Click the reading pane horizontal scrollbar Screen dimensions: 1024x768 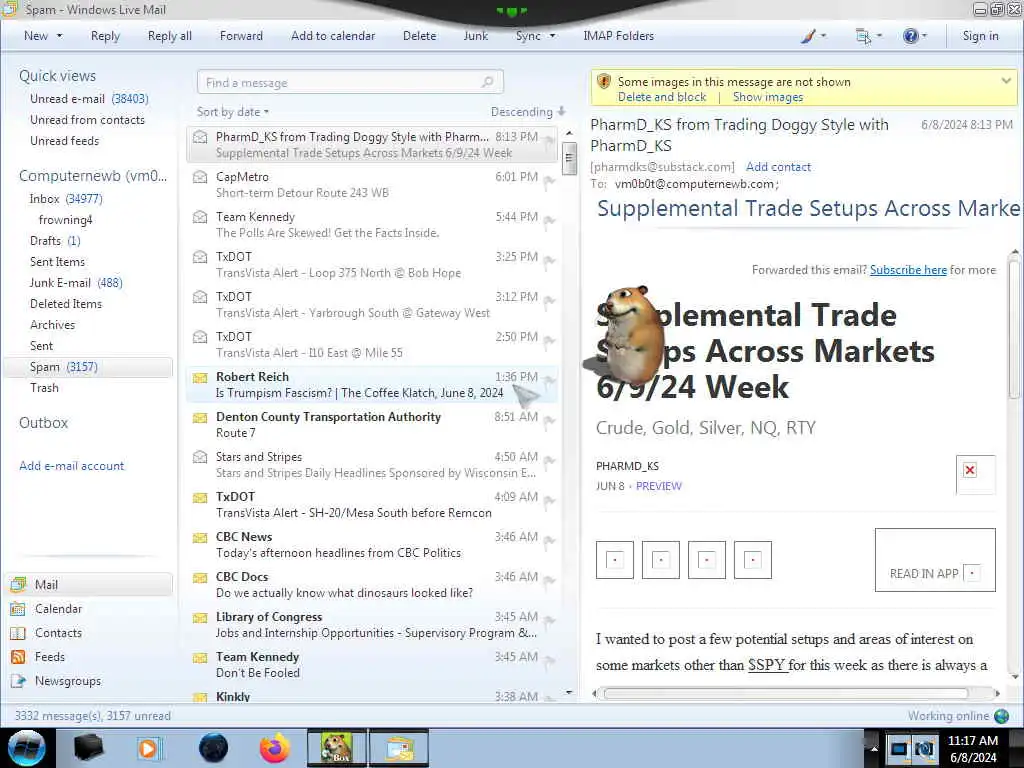tap(786, 694)
